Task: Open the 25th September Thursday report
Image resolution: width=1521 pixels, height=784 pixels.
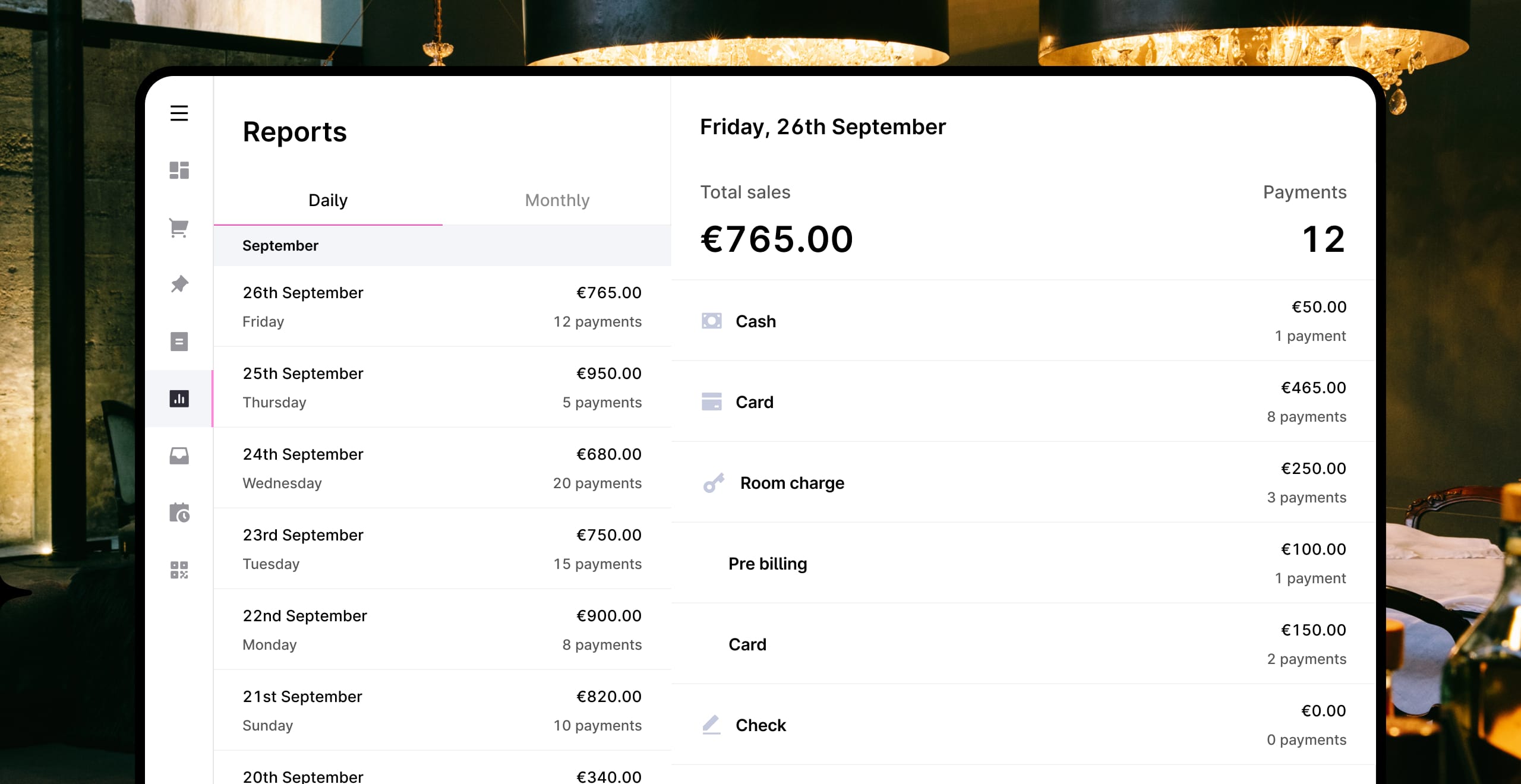Action: tap(442, 387)
